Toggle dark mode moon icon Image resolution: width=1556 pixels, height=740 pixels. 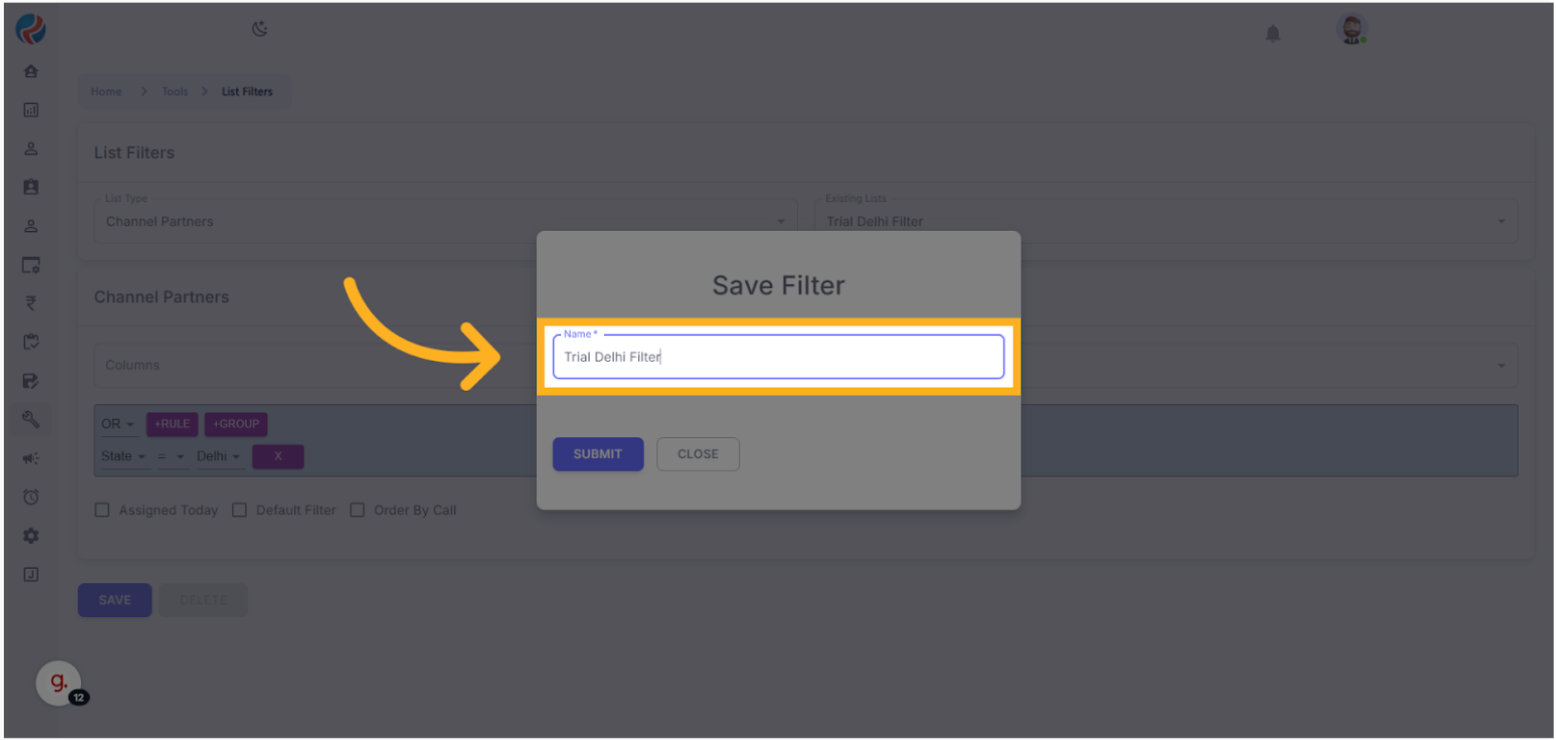[x=260, y=30]
